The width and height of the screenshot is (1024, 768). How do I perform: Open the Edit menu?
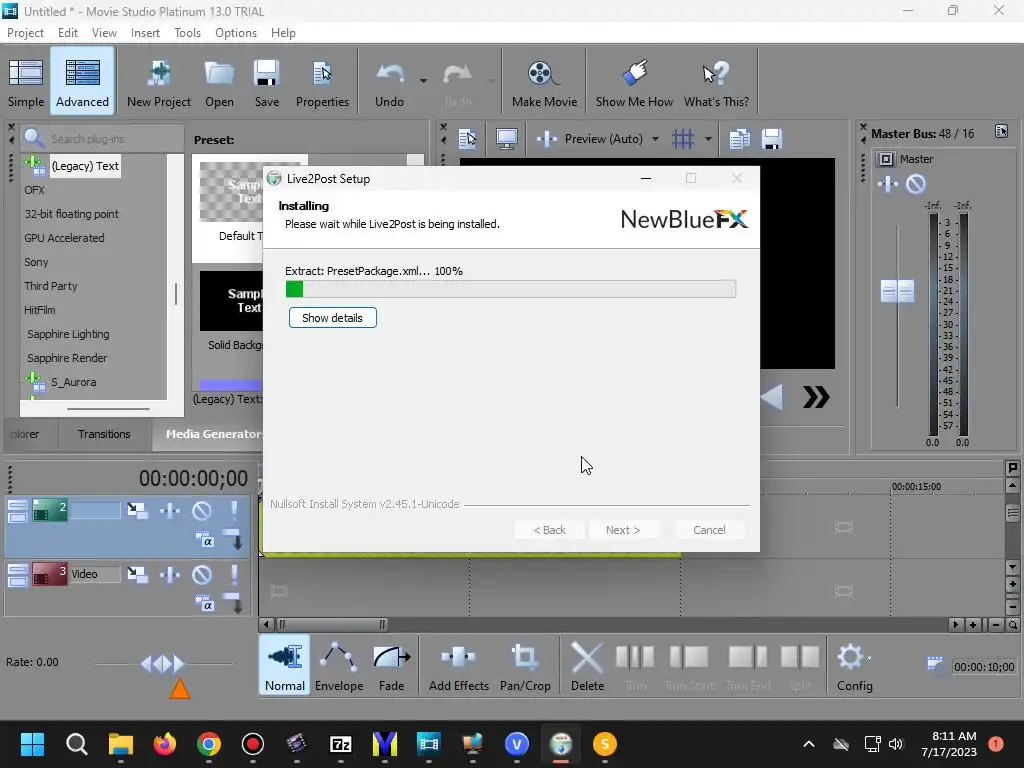click(67, 33)
